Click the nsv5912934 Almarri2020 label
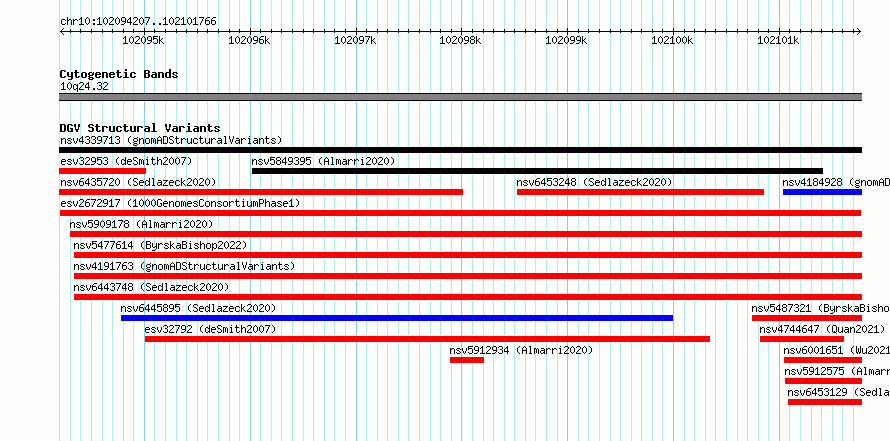The image size is (890, 441). [x=521, y=350]
